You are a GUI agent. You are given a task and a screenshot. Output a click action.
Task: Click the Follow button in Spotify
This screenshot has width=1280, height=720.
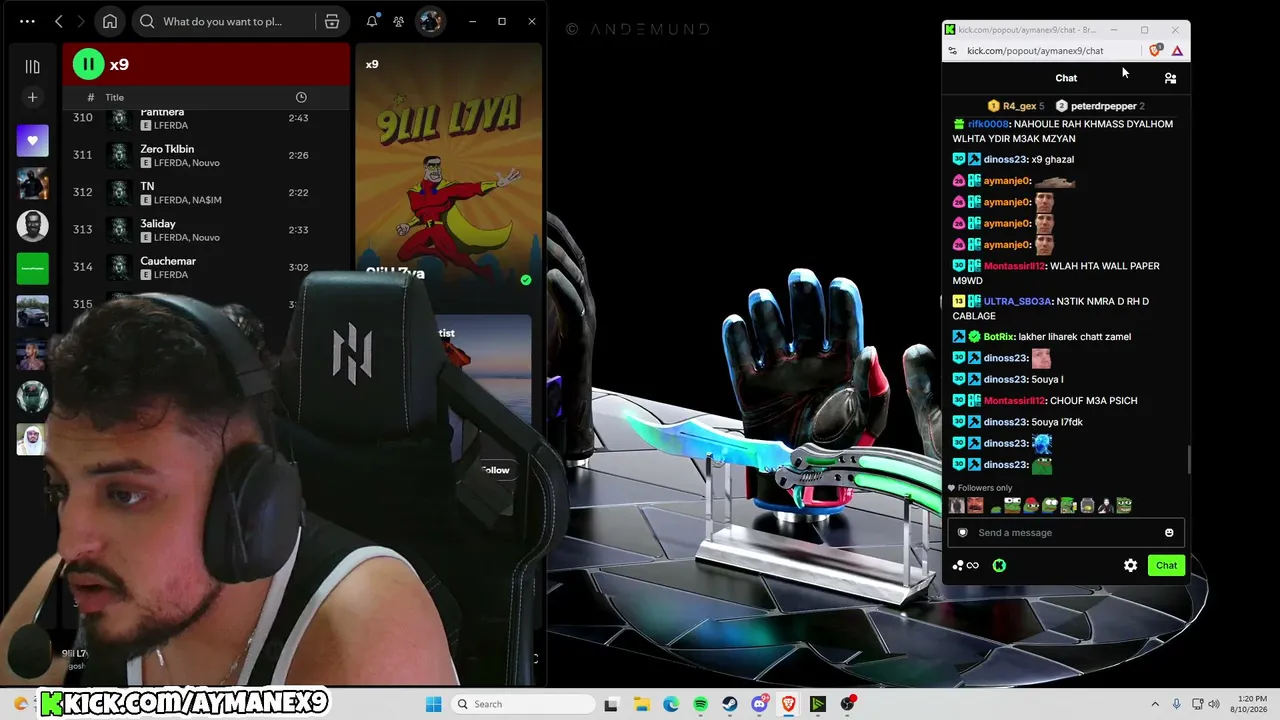click(x=495, y=470)
